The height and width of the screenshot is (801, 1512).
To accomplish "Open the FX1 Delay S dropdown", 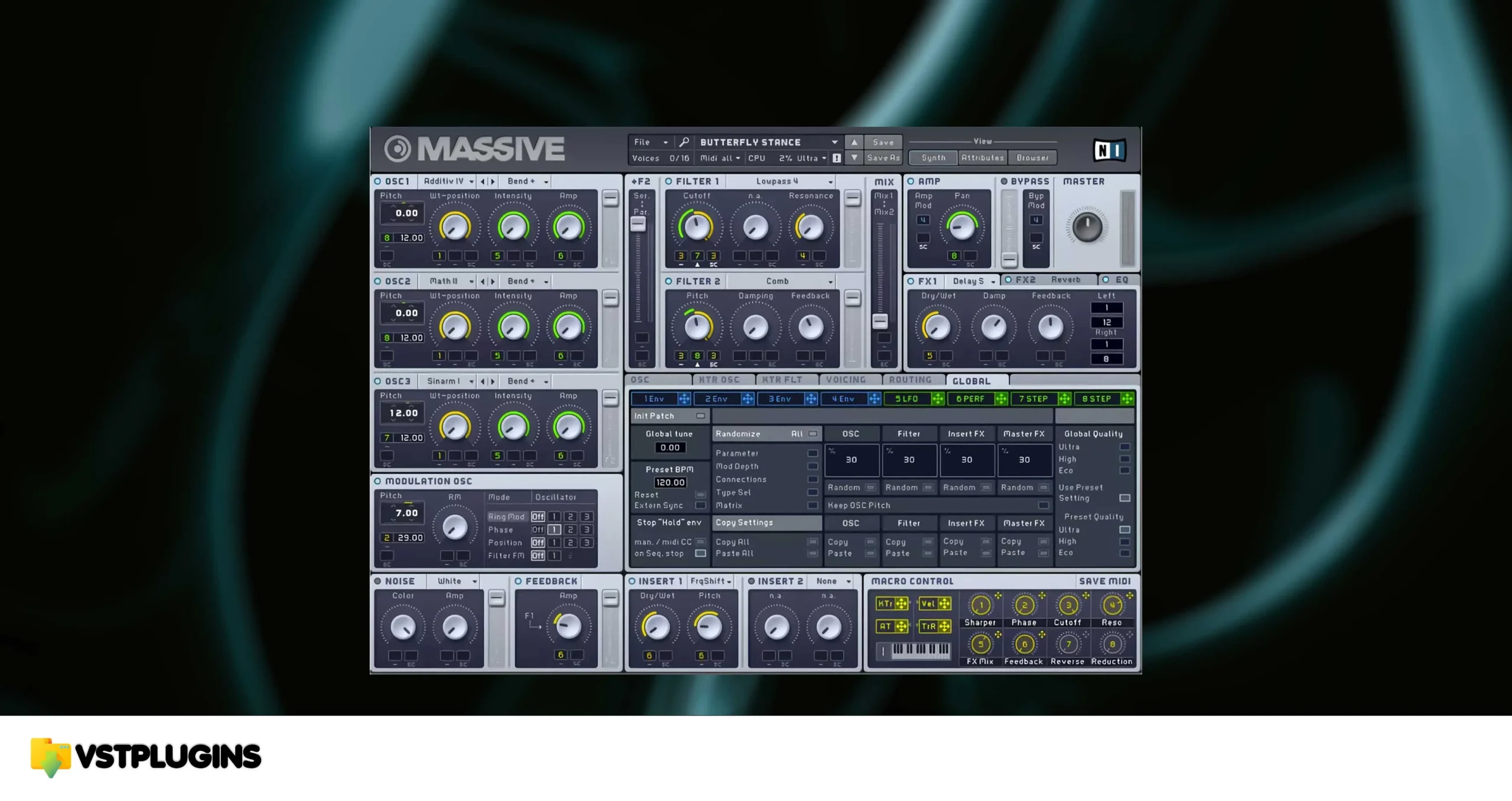I will 973,282.
